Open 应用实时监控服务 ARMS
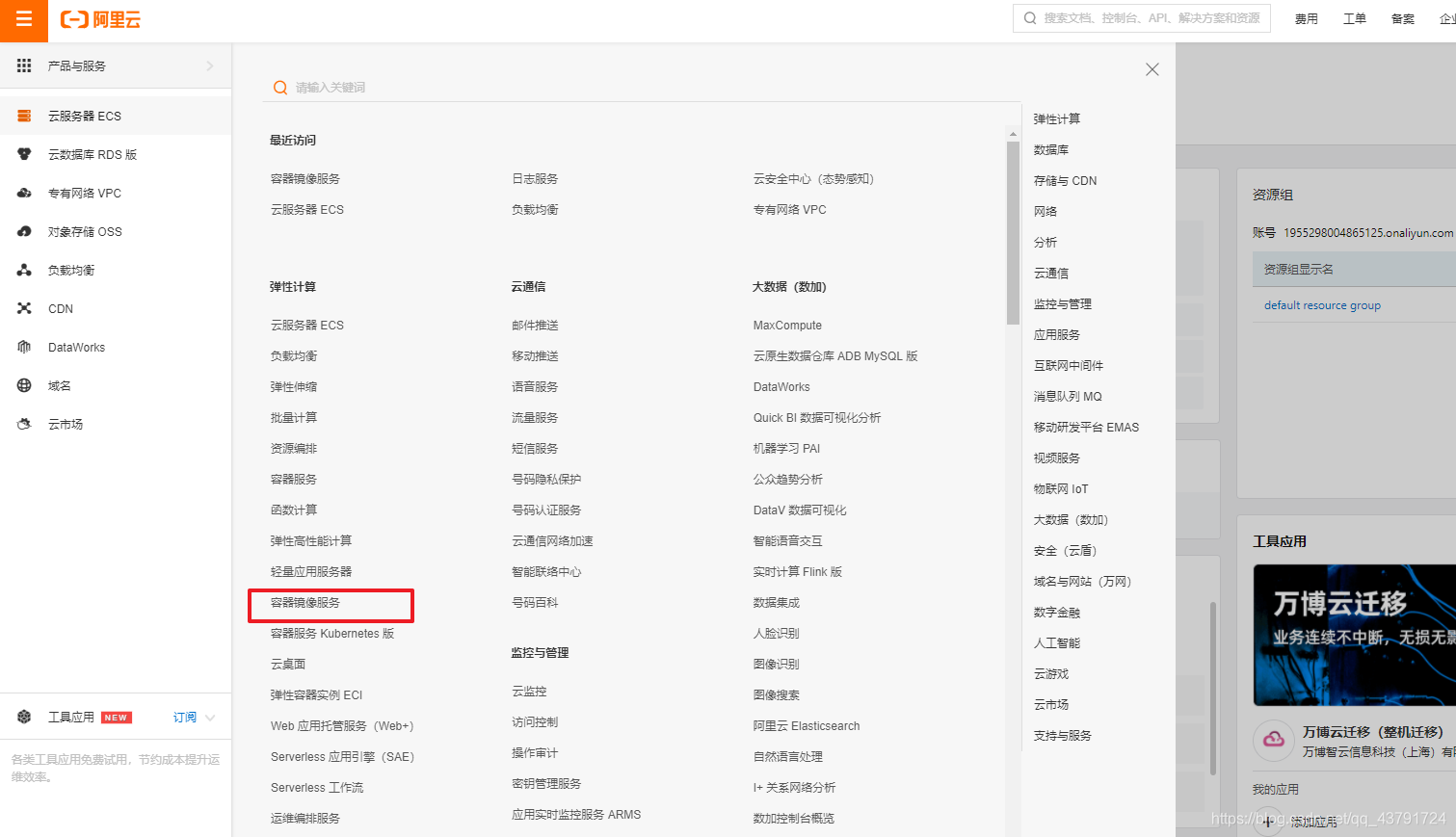The height and width of the screenshot is (837, 1456). (x=576, y=815)
